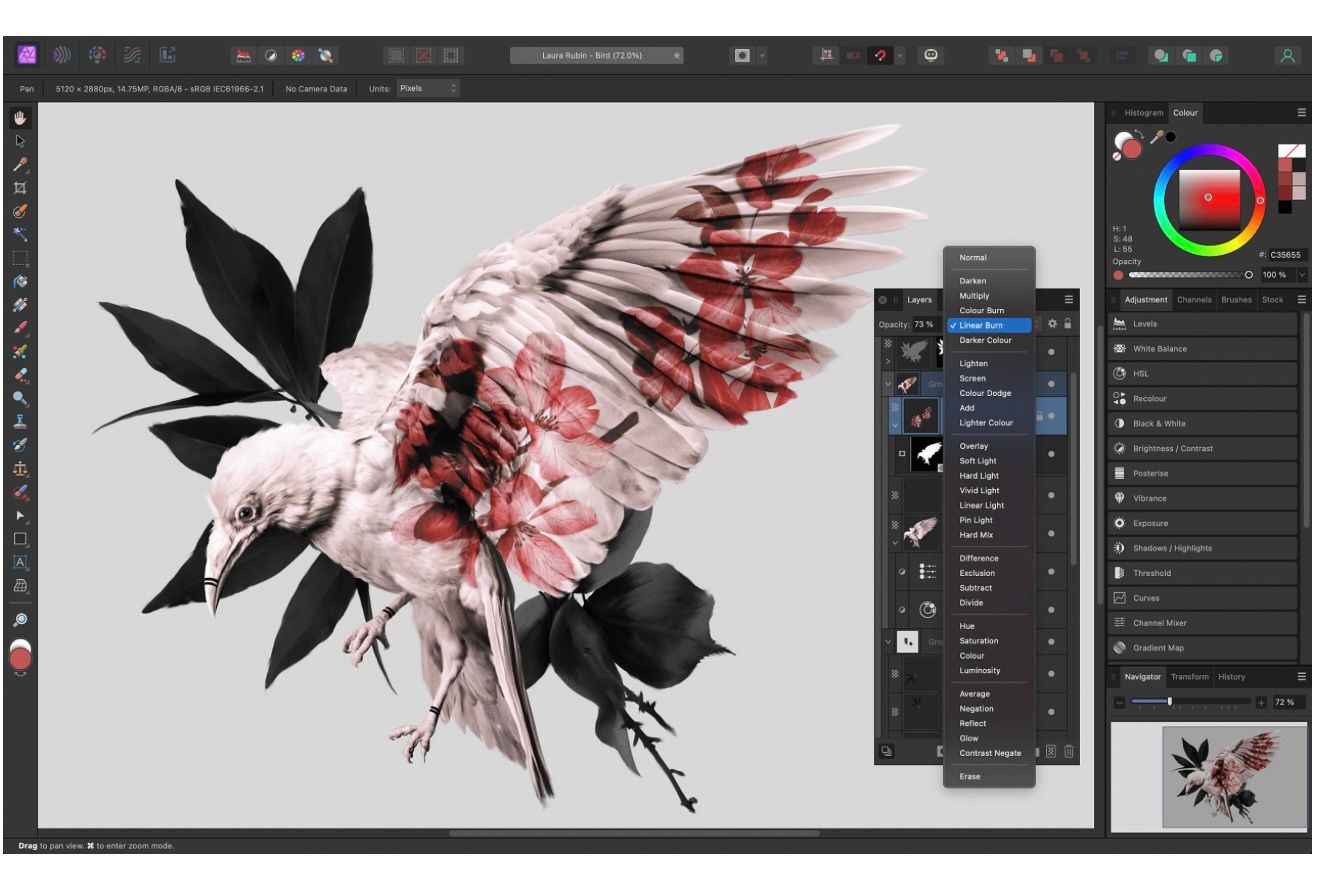
Task: Click the Navigator zoom slider
Action: (x=1190, y=702)
